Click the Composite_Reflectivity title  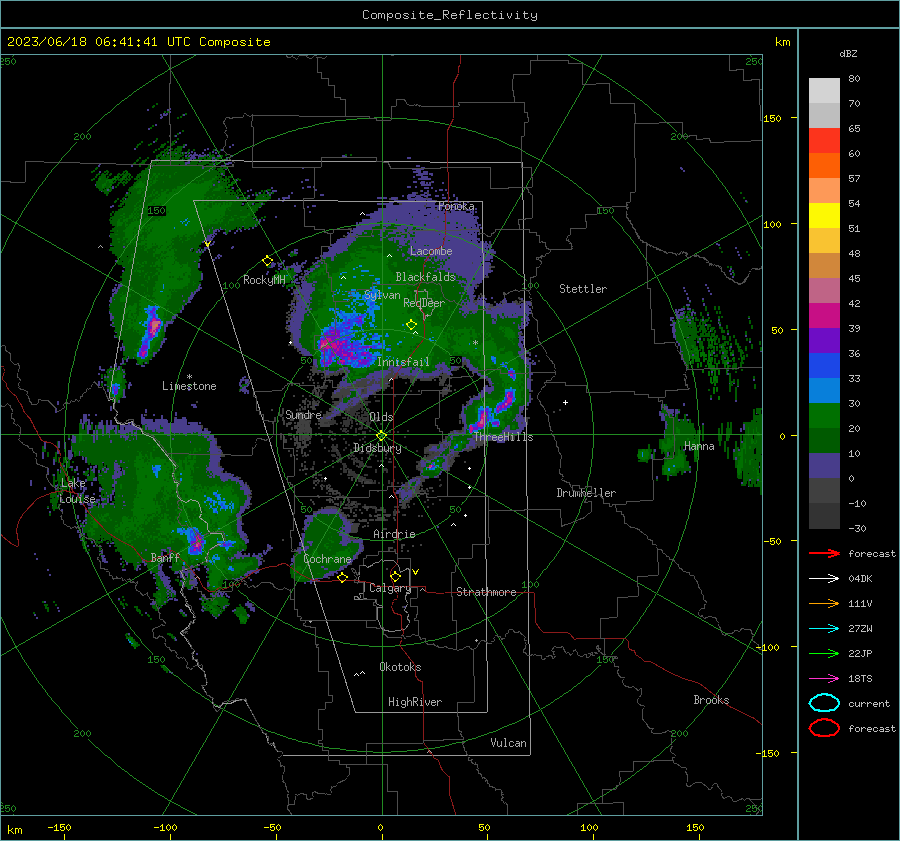(450, 15)
